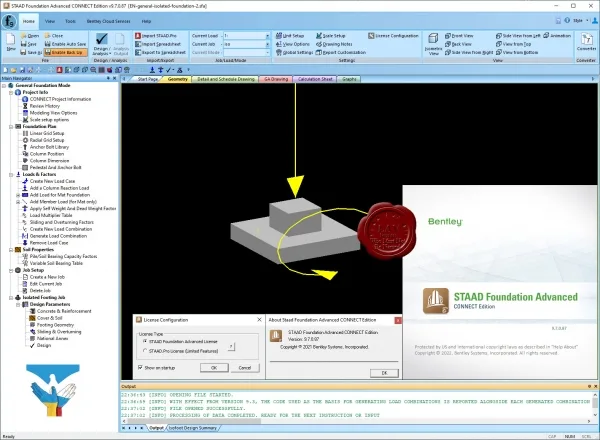This screenshot has height=440, width=600.
Task: Click Save in the File group
Action: pyautogui.click(x=29, y=44)
